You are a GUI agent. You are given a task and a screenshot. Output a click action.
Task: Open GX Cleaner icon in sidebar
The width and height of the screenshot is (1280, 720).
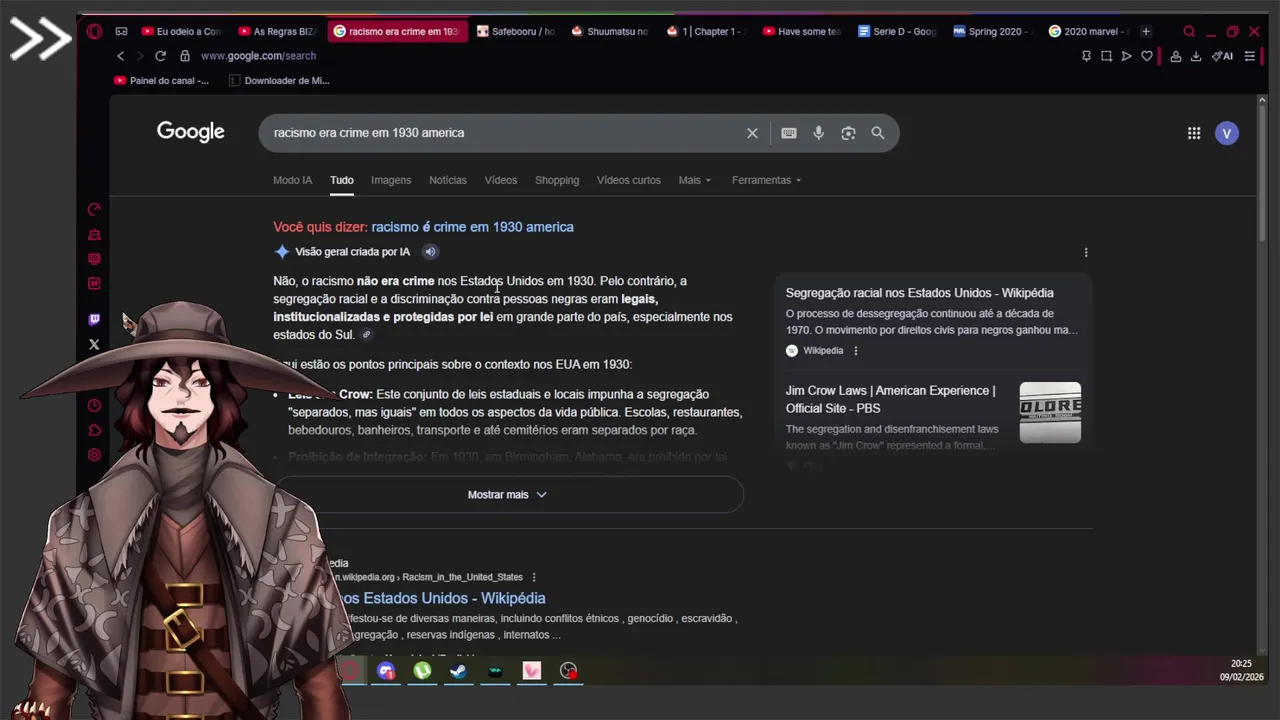[x=94, y=234]
